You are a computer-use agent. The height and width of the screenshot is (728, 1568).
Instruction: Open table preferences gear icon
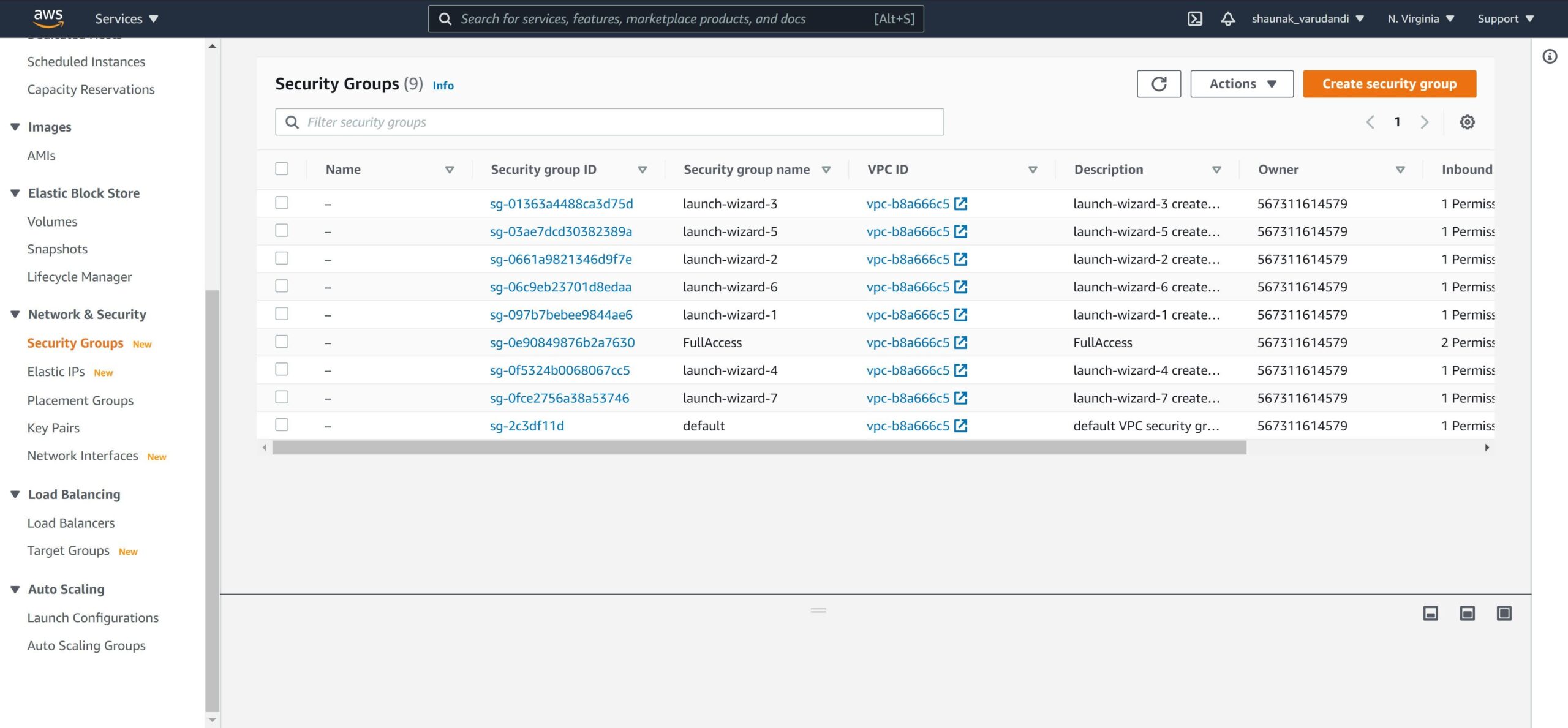1467,122
